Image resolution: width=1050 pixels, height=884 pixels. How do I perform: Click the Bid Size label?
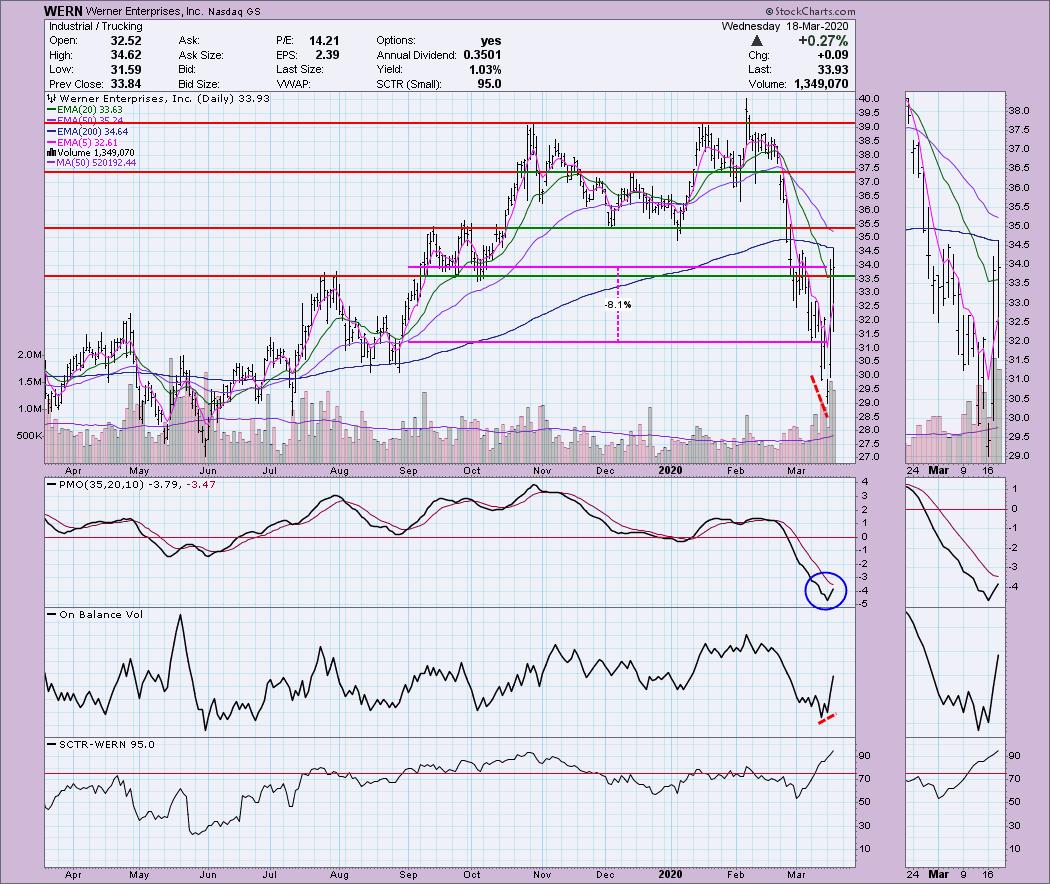(199, 84)
